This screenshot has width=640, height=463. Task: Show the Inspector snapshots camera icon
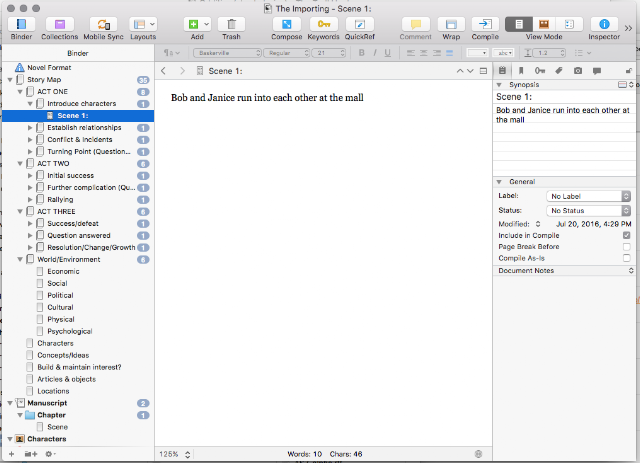point(578,71)
